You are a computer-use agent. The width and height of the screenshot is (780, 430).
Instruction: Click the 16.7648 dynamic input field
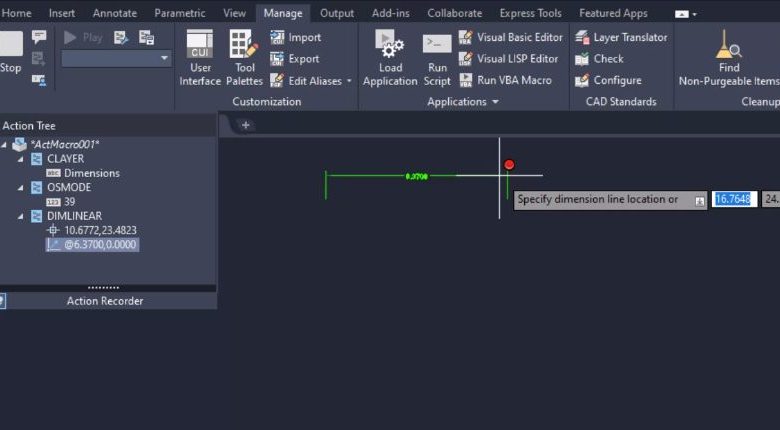click(x=734, y=199)
